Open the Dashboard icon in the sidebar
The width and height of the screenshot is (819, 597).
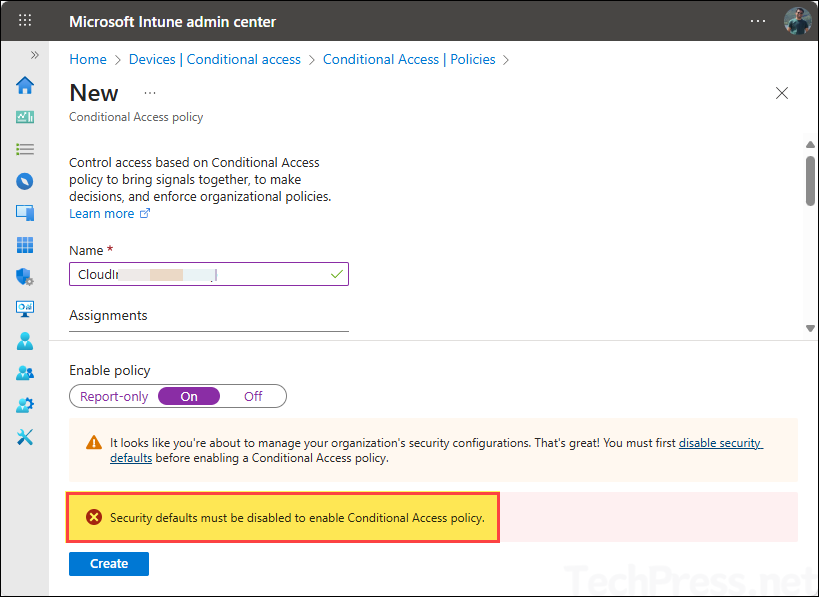point(25,117)
